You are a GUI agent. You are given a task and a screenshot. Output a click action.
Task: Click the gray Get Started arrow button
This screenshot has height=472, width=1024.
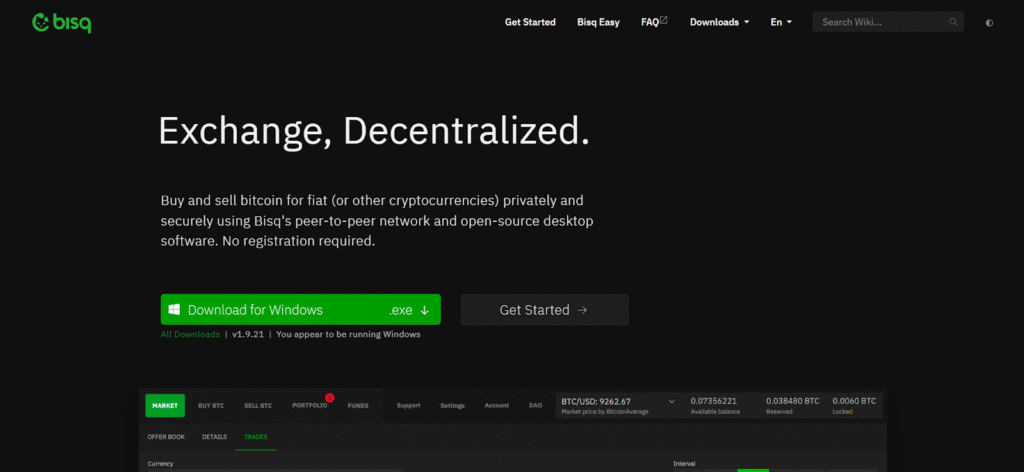[544, 310]
